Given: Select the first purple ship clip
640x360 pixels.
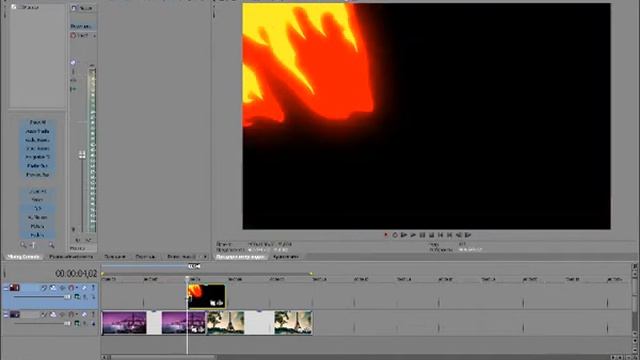Looking at the screenshot, I should (124, 322).
